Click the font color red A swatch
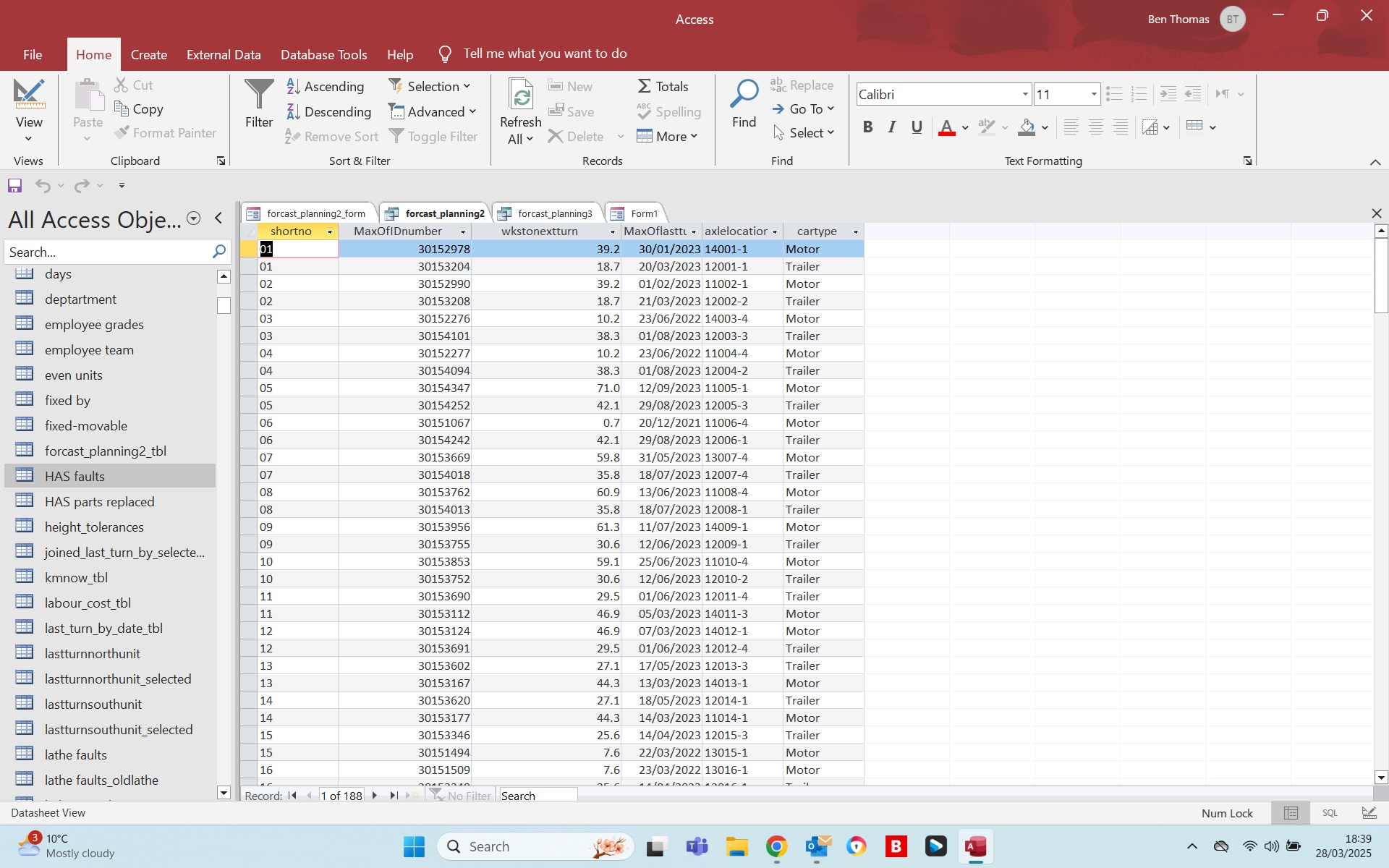Viewport: 1389px width, 868px height. point(946,128)
